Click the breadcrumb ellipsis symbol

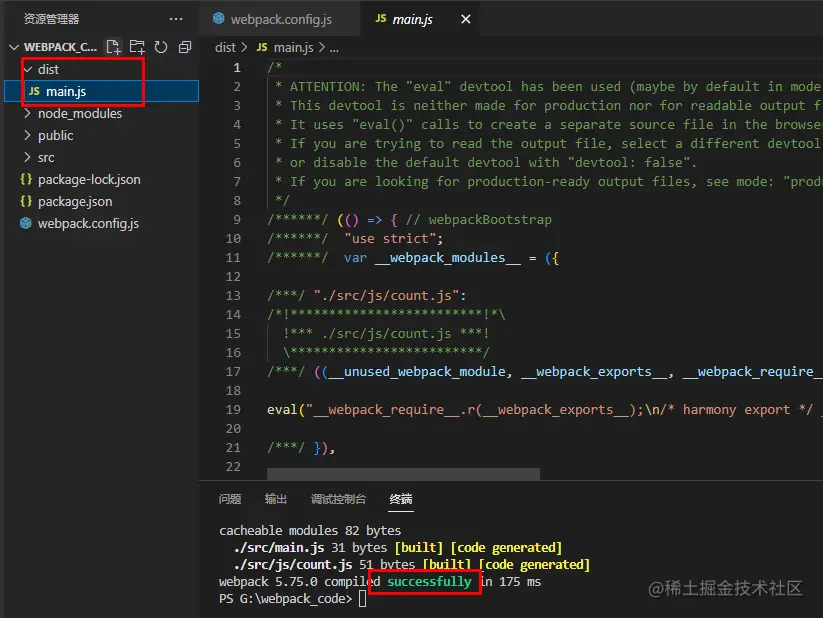[x=334, y=48]
